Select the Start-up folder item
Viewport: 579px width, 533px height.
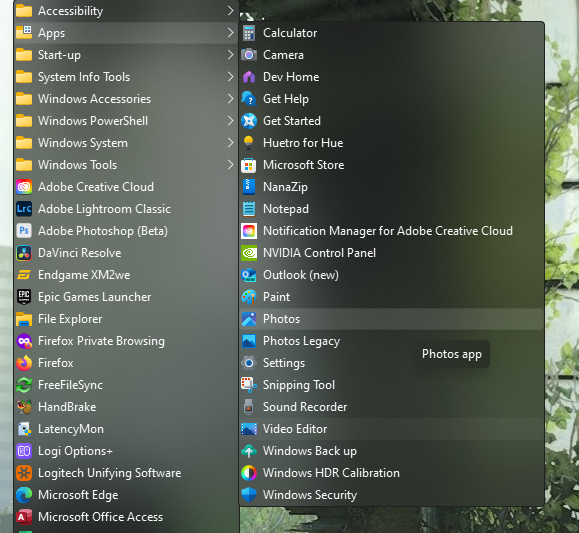[126, 55]
